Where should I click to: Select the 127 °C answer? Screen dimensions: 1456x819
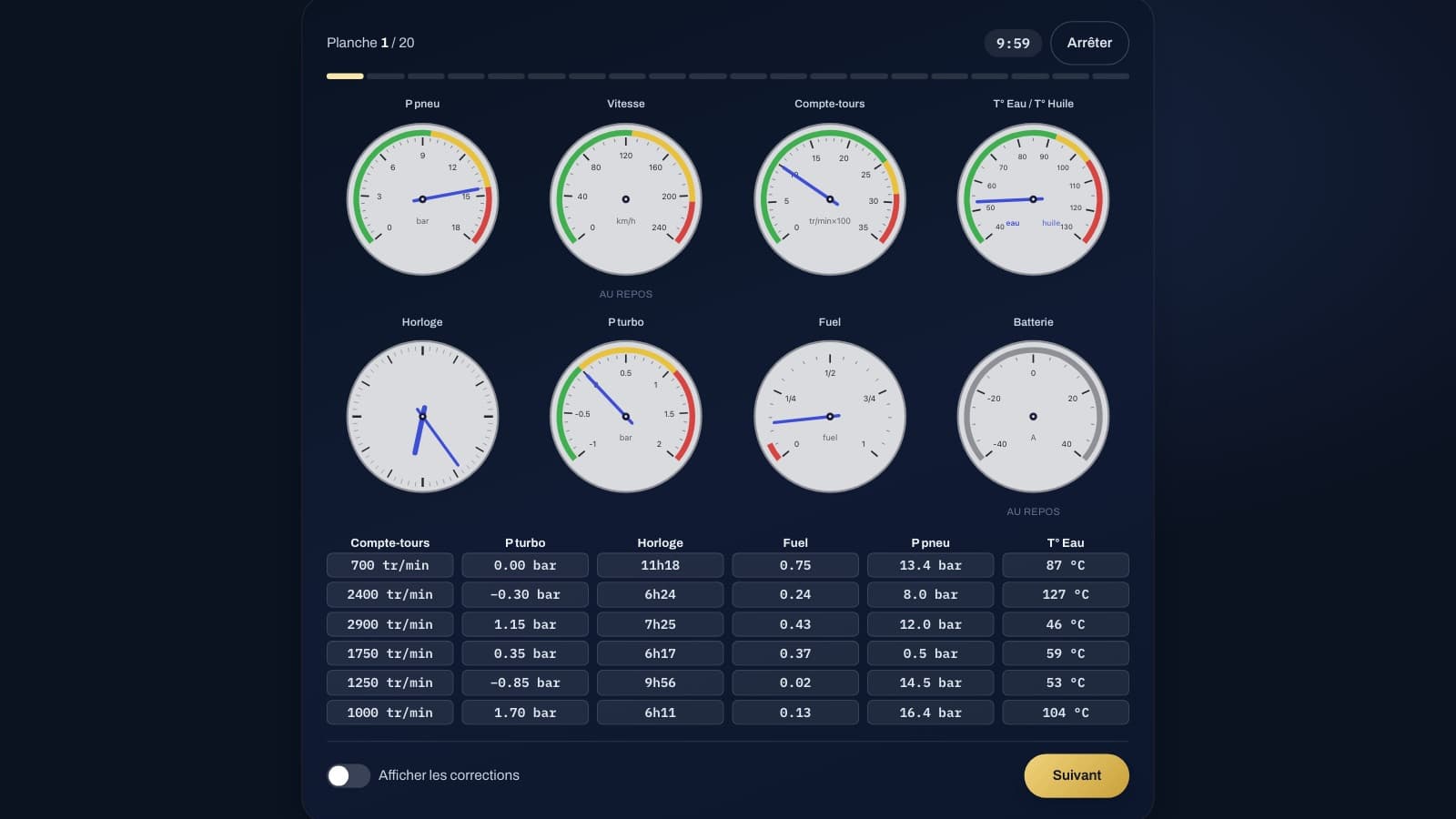coord(1066,594)
